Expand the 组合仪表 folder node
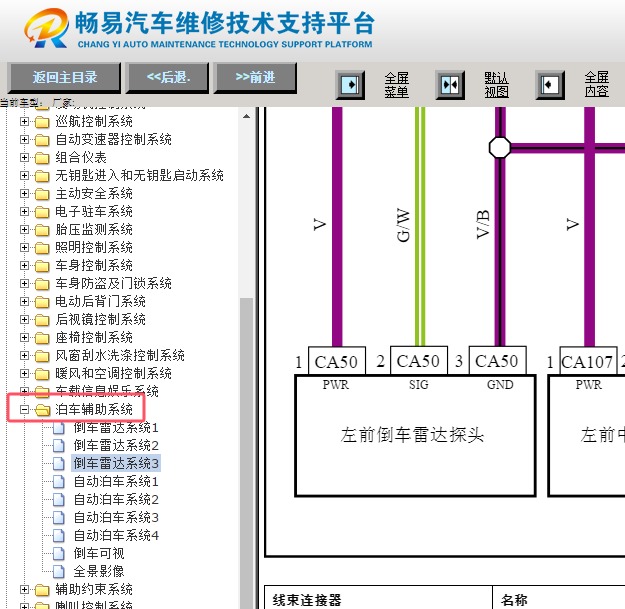This screenshot has height=609, width=625. click(x=24, y=157)
